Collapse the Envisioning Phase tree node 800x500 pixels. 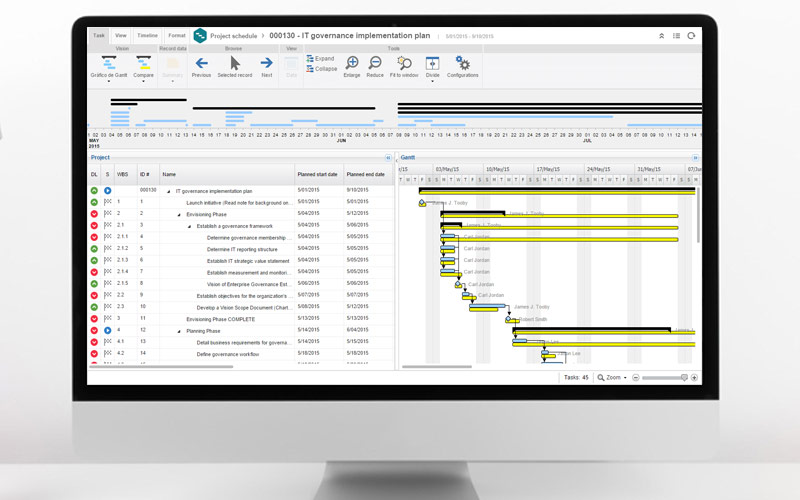pos(180,214)
